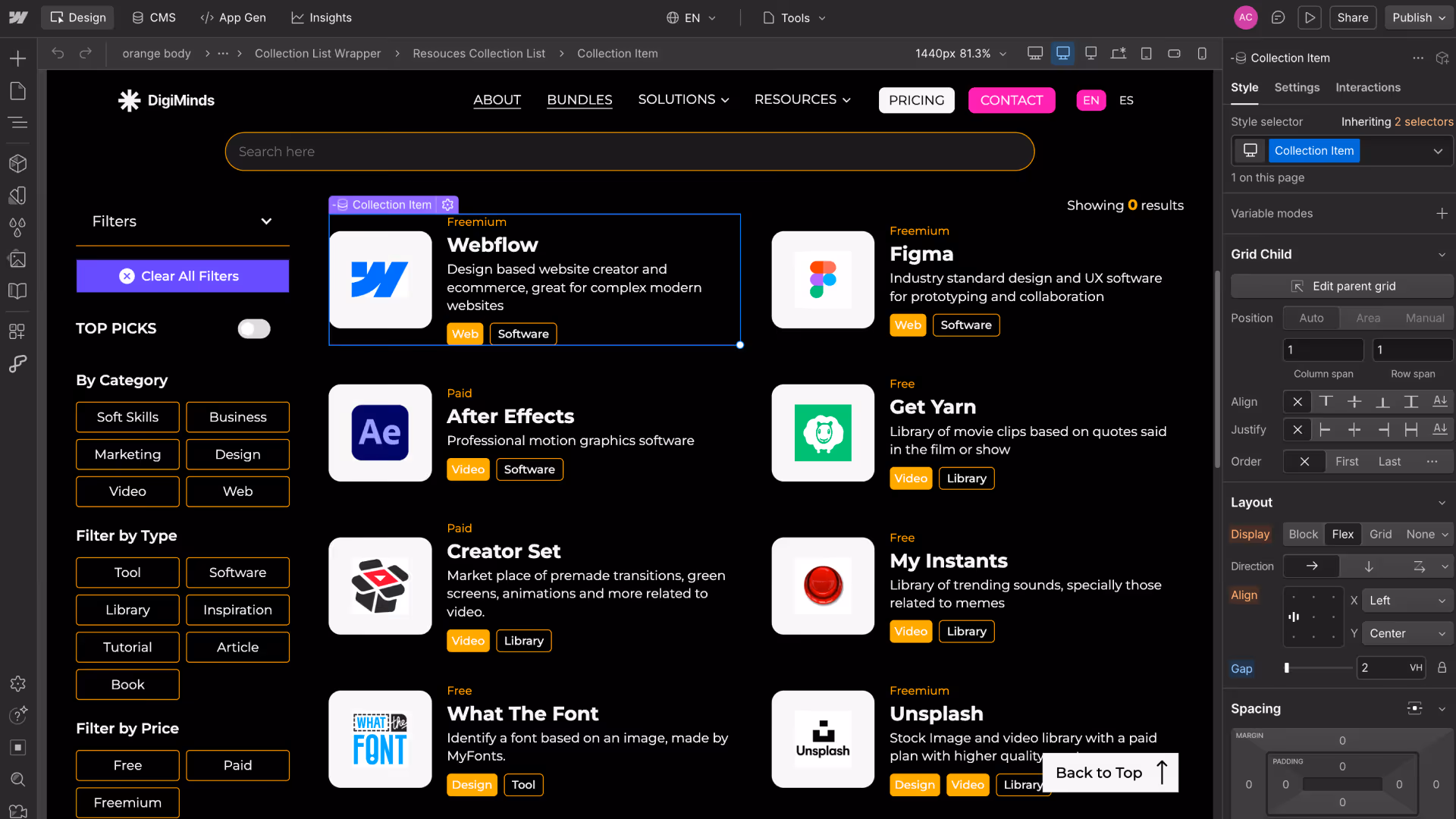The height and width of the screenshot is (819, 1456).
Task: Open the Tools dropdown
Action: tap(794, 17)
